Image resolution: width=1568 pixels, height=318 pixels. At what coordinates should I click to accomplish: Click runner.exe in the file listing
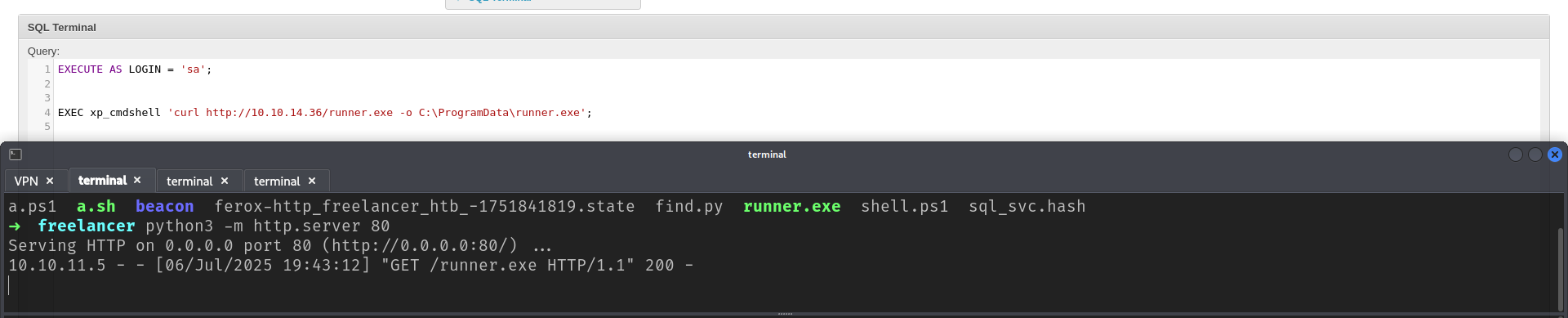pos(791,207)
